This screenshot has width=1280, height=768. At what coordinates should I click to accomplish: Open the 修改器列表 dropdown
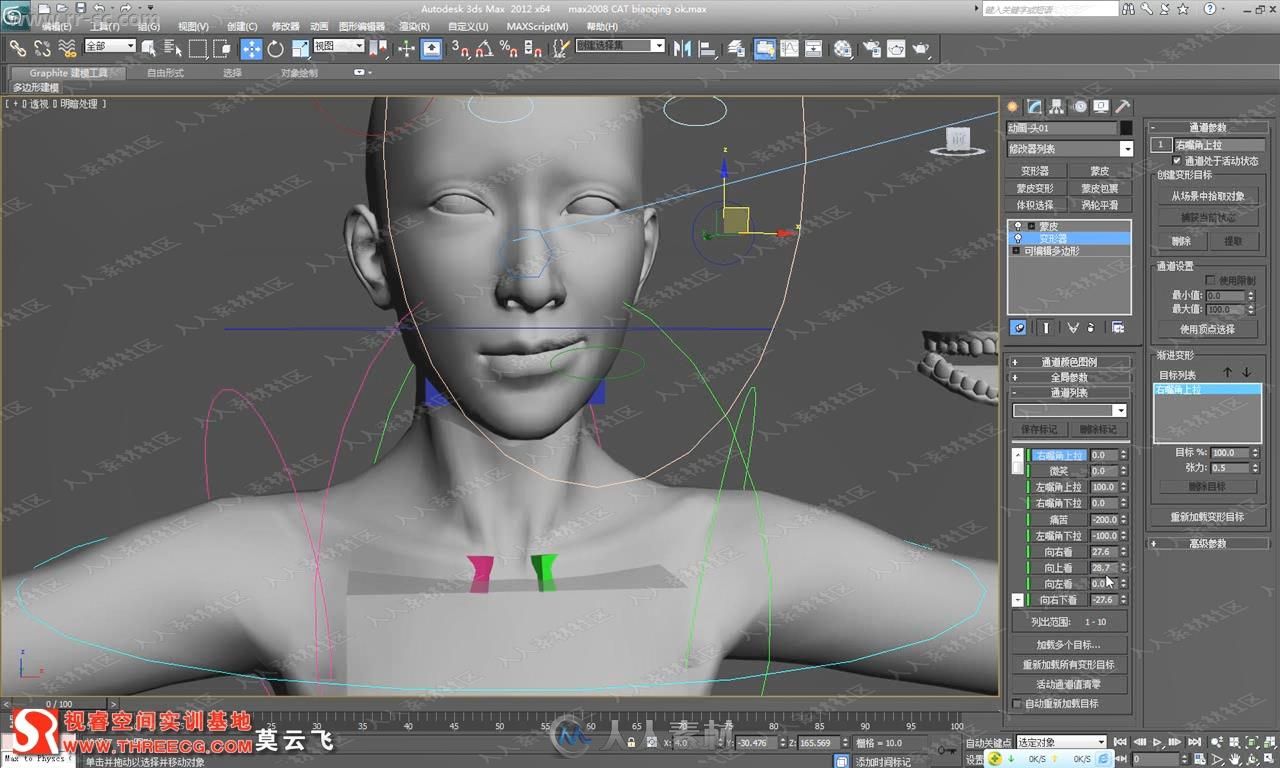1069,149
